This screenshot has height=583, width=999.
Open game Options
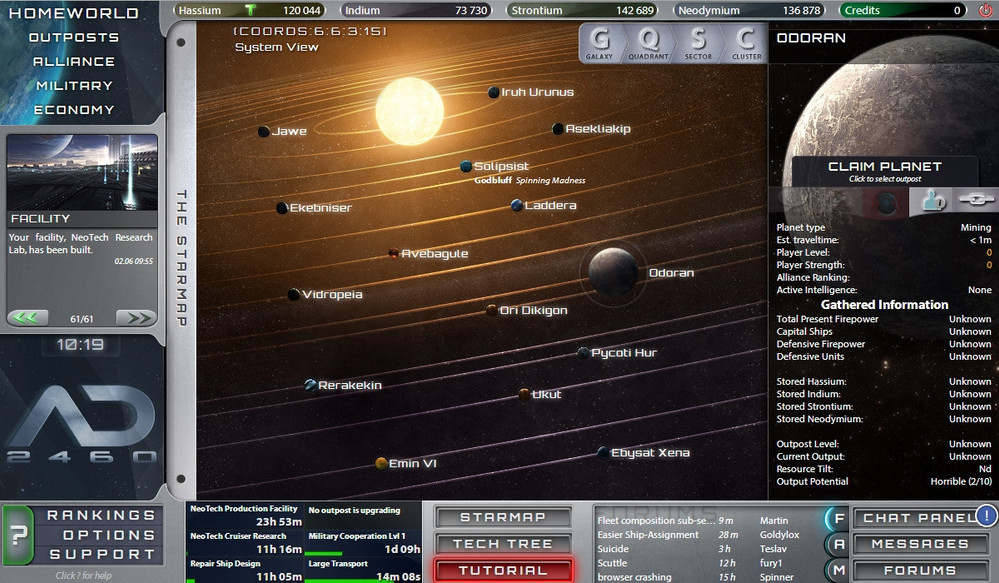tap(108, 535)
